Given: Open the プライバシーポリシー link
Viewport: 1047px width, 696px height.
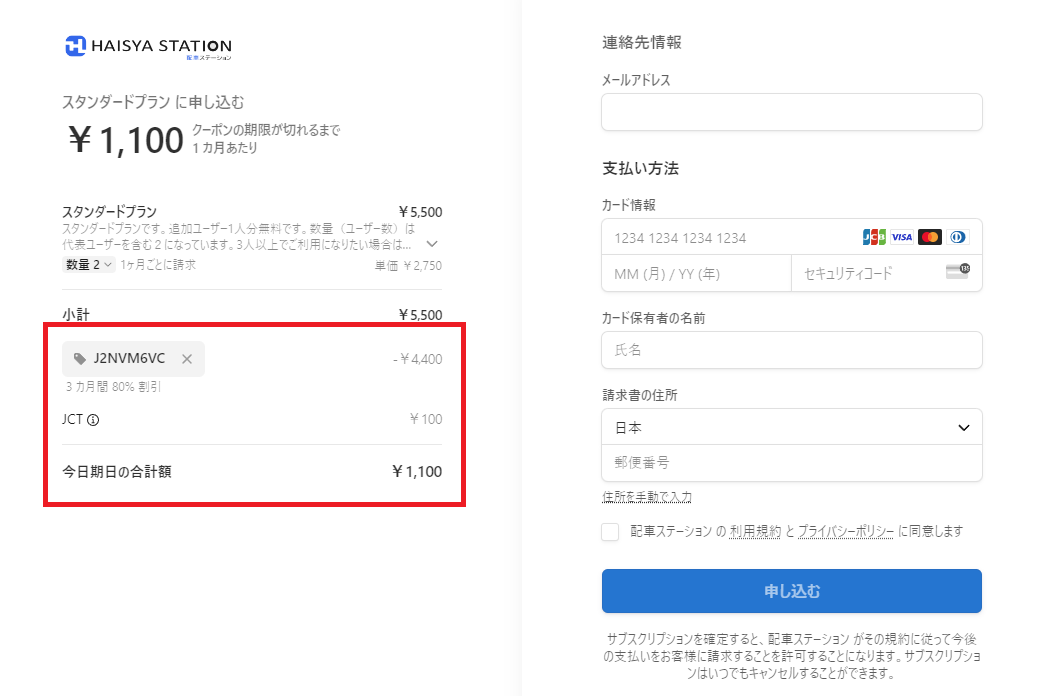Looking at the screenshot, I should (x=845, y=532).
